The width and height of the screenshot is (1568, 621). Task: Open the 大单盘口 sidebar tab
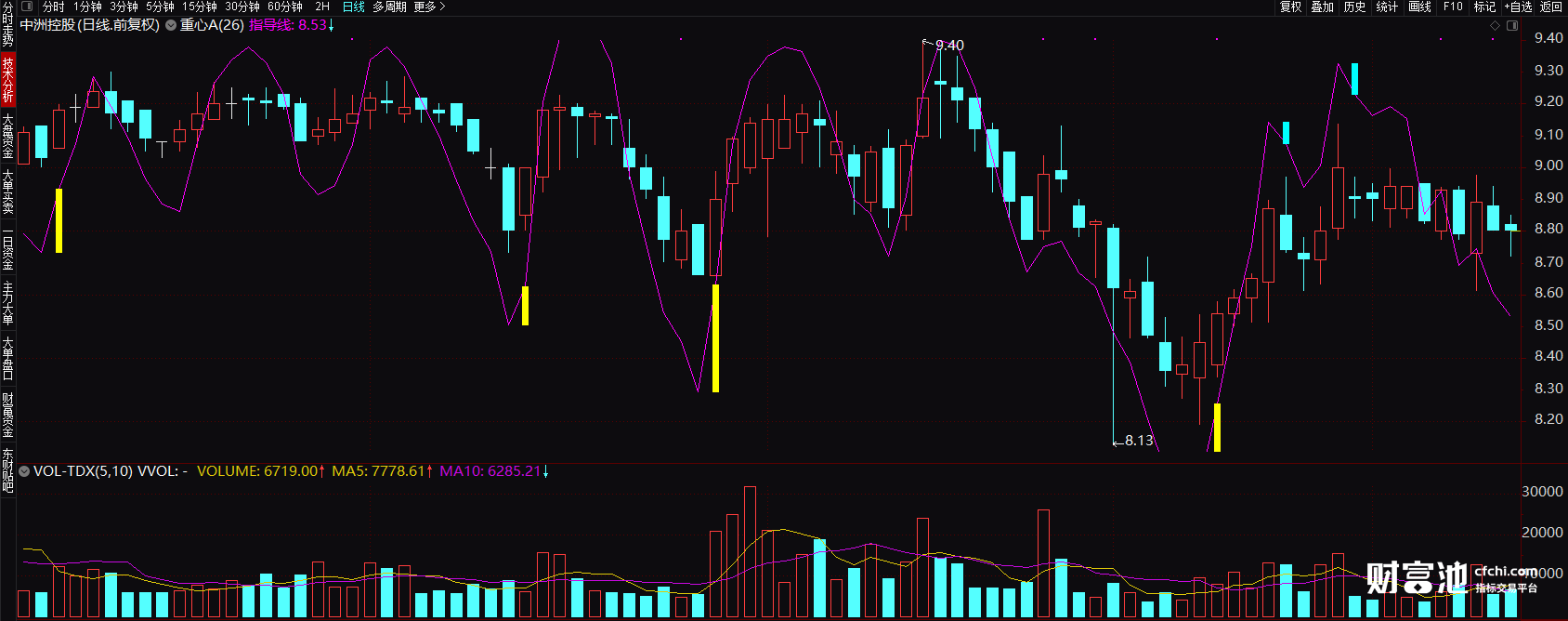tap(7, 359)
